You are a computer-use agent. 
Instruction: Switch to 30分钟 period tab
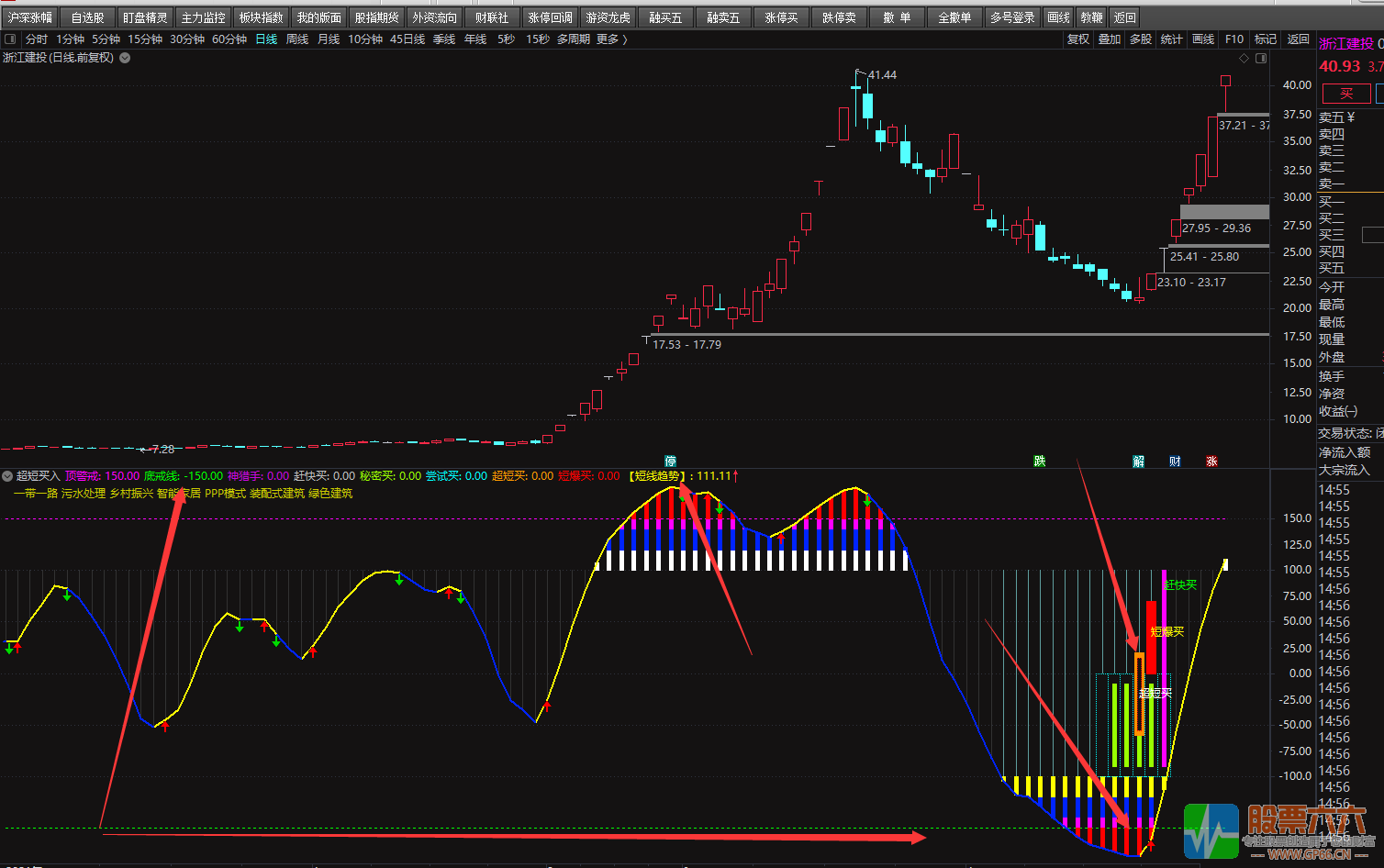[187, 39]
